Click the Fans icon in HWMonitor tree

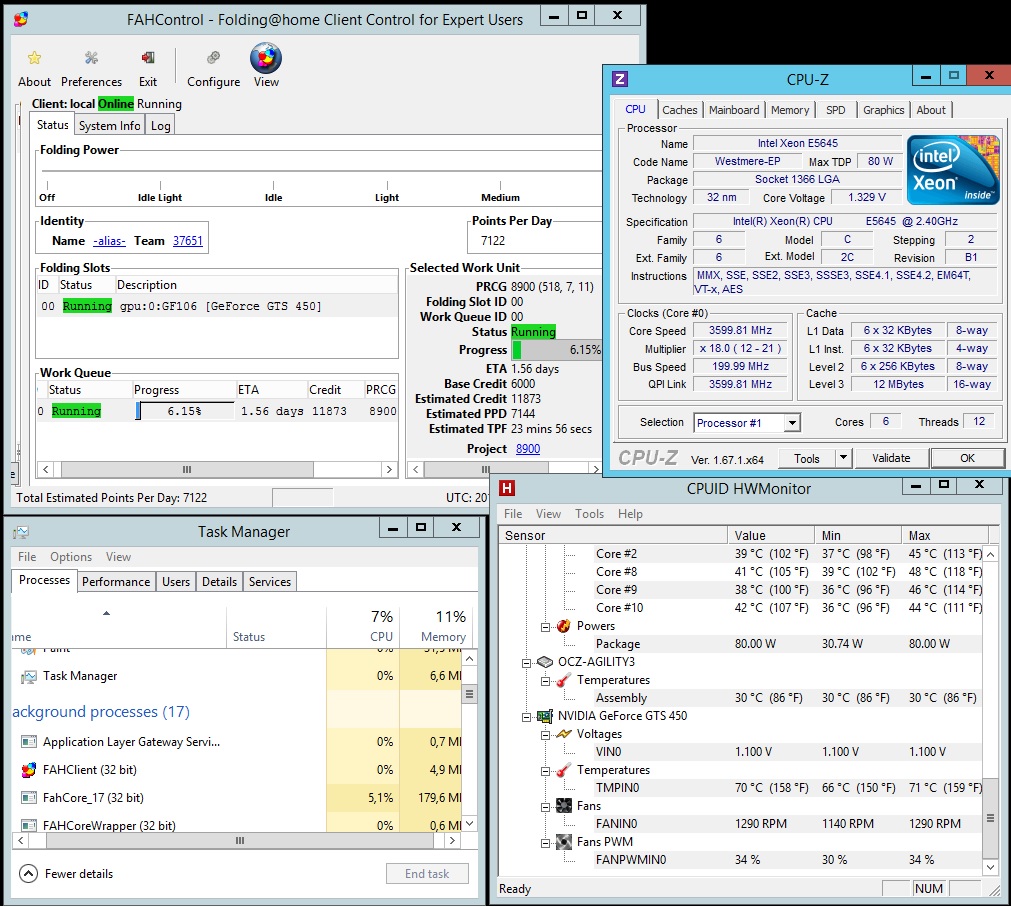(564, 806)
